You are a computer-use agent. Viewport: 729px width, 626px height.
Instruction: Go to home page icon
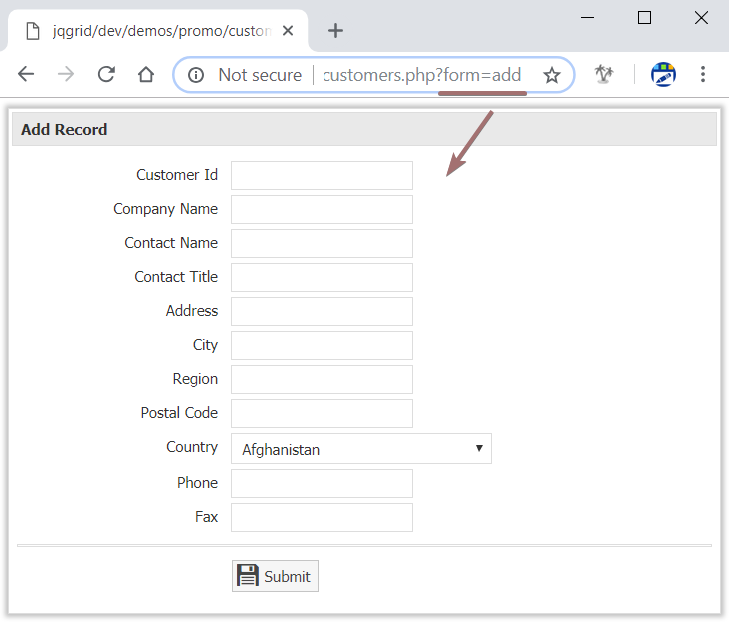tap(146, 75)
